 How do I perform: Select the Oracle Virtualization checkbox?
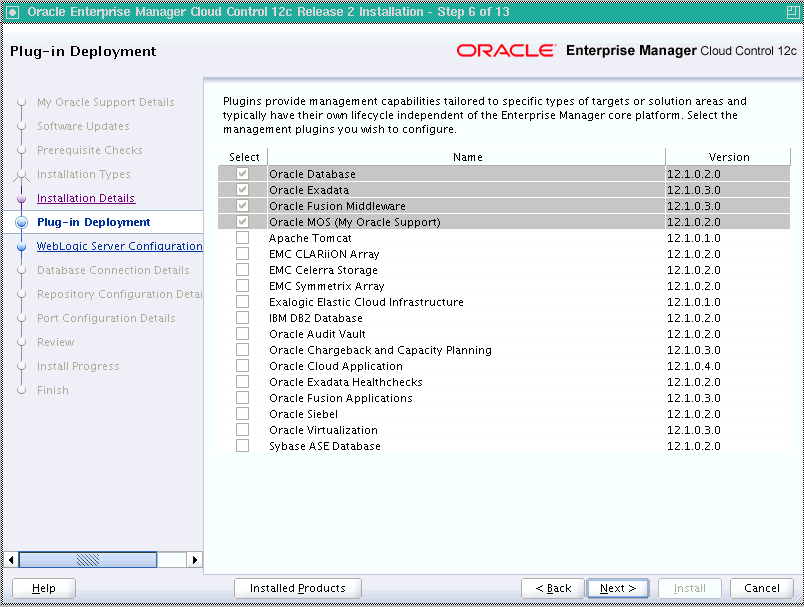(x=243, y=430)
